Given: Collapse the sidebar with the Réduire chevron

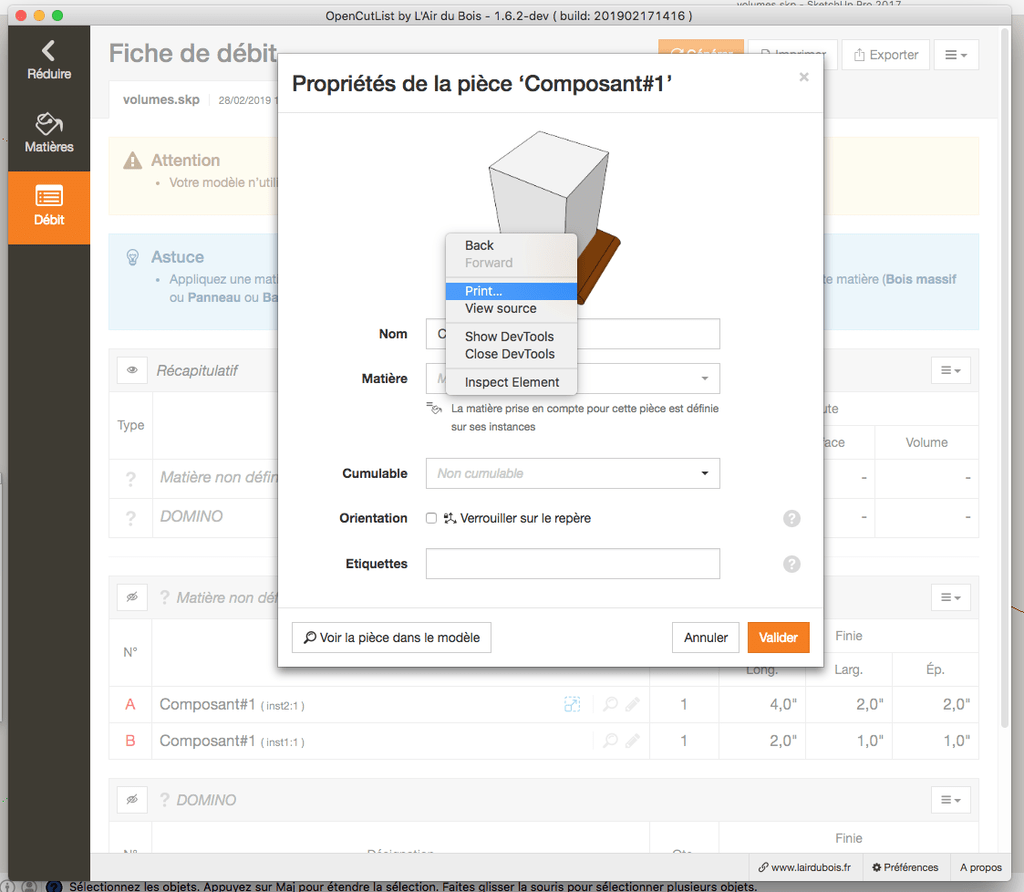Looking at the screenshot, I should (x=49, y=61).
